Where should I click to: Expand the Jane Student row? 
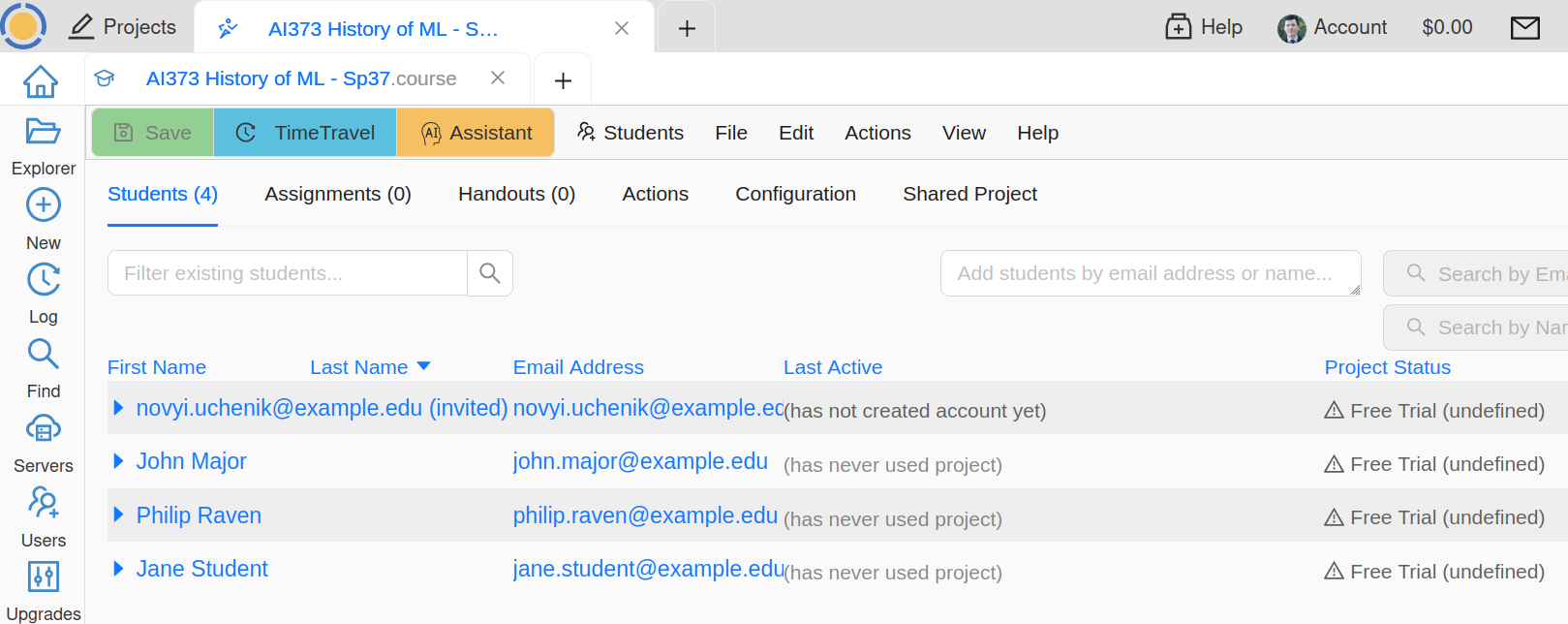[118, 569]
